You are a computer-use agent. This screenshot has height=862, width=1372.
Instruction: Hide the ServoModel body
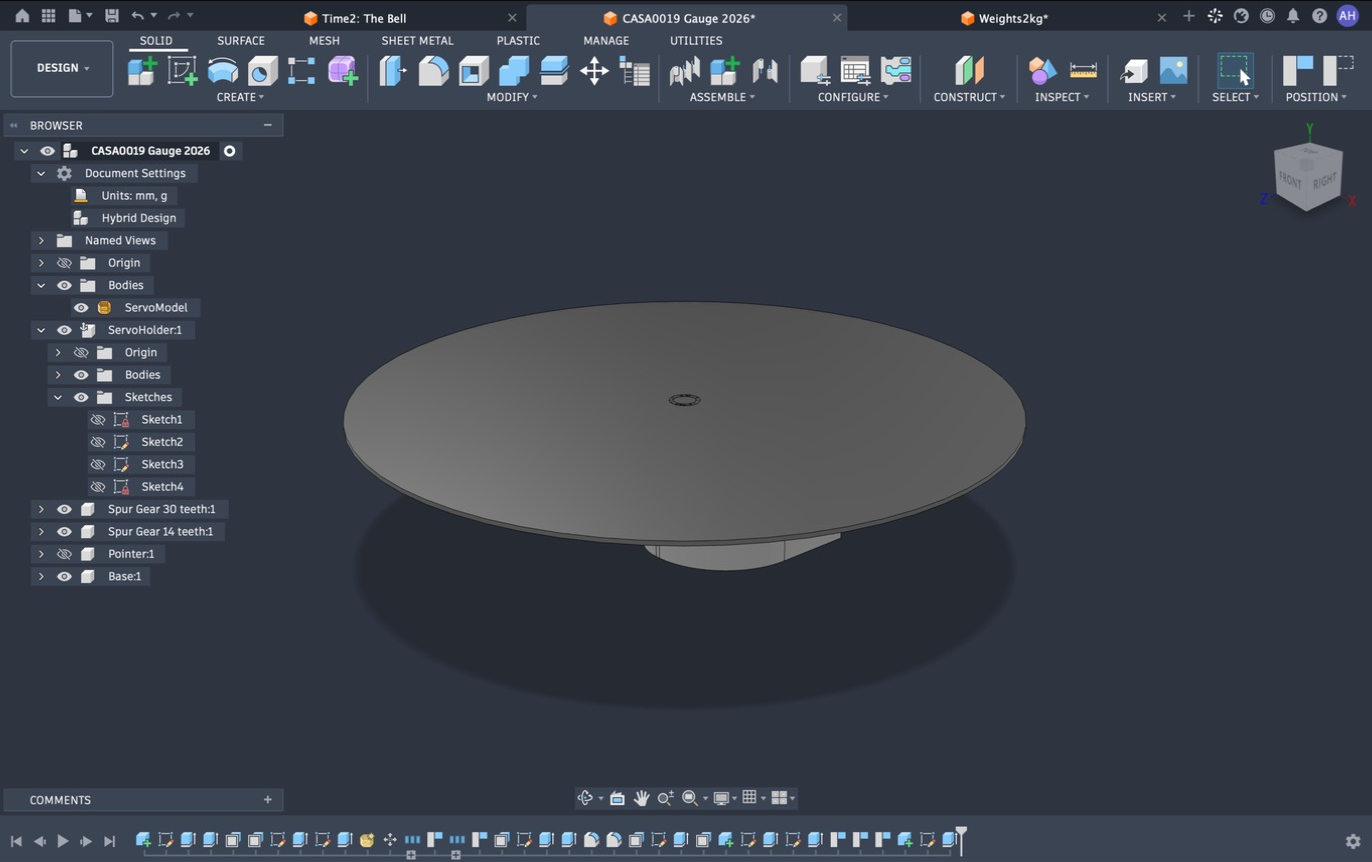[x=81, y=307]
